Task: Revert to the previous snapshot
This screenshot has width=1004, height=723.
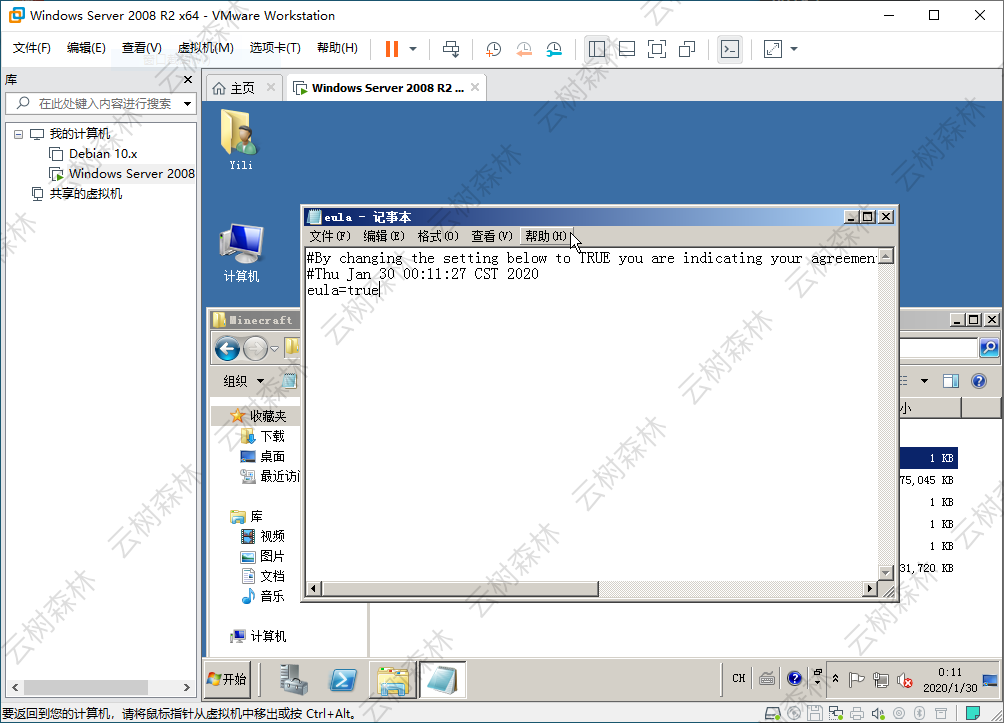Action: (524, 49)
